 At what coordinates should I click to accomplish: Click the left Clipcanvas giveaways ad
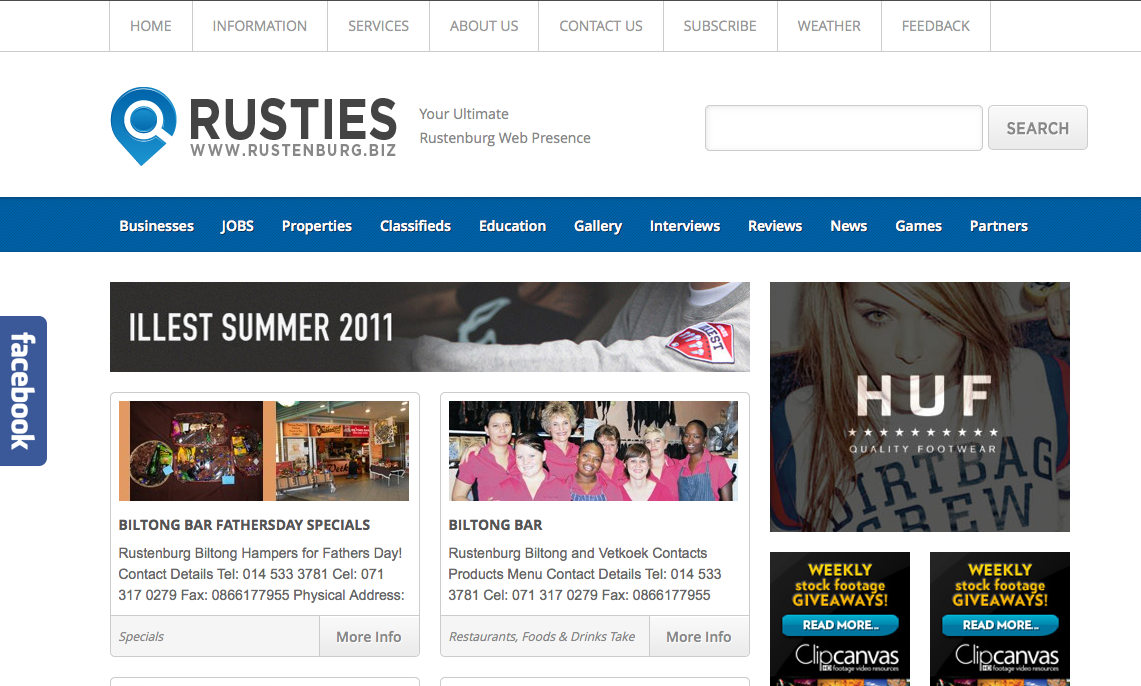click(x=839, y=618)
